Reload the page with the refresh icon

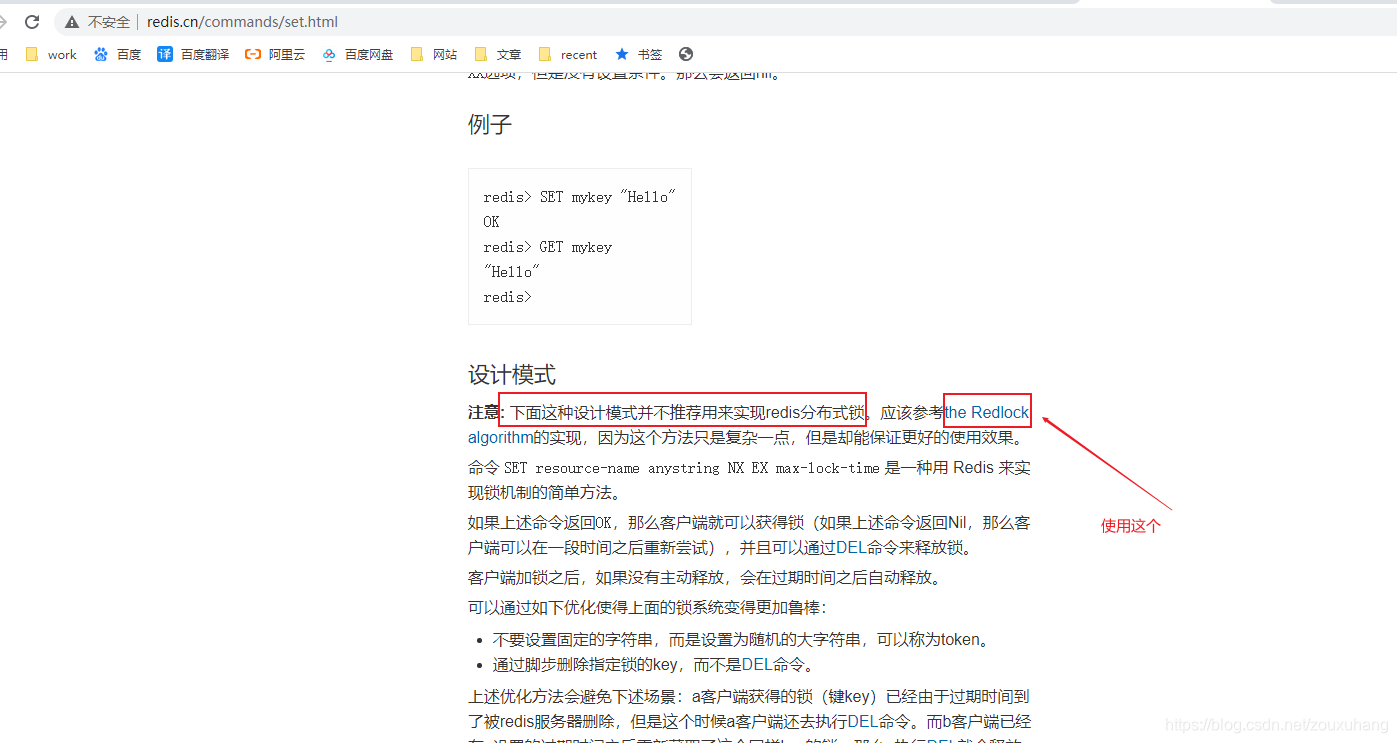pos(32,21)
